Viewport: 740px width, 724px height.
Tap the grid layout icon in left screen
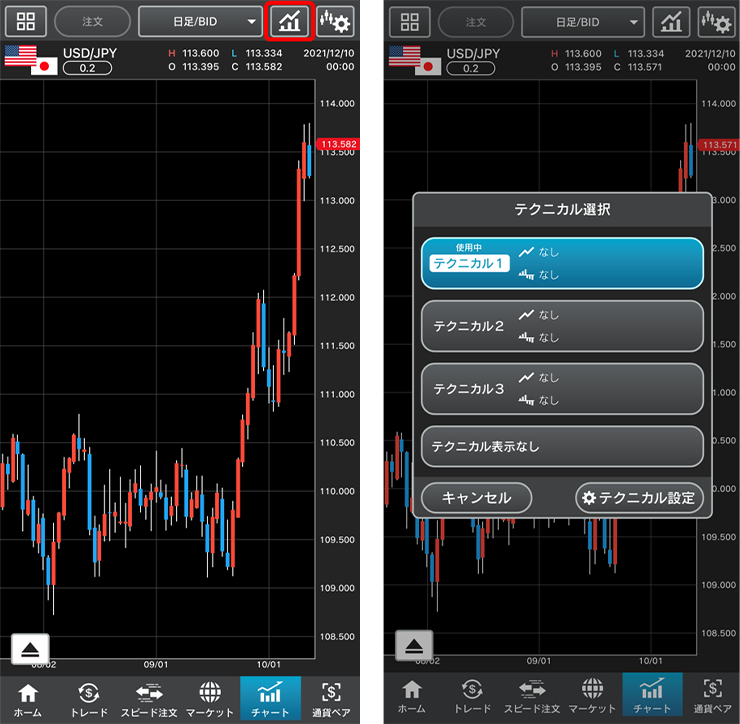pos(26,21)
